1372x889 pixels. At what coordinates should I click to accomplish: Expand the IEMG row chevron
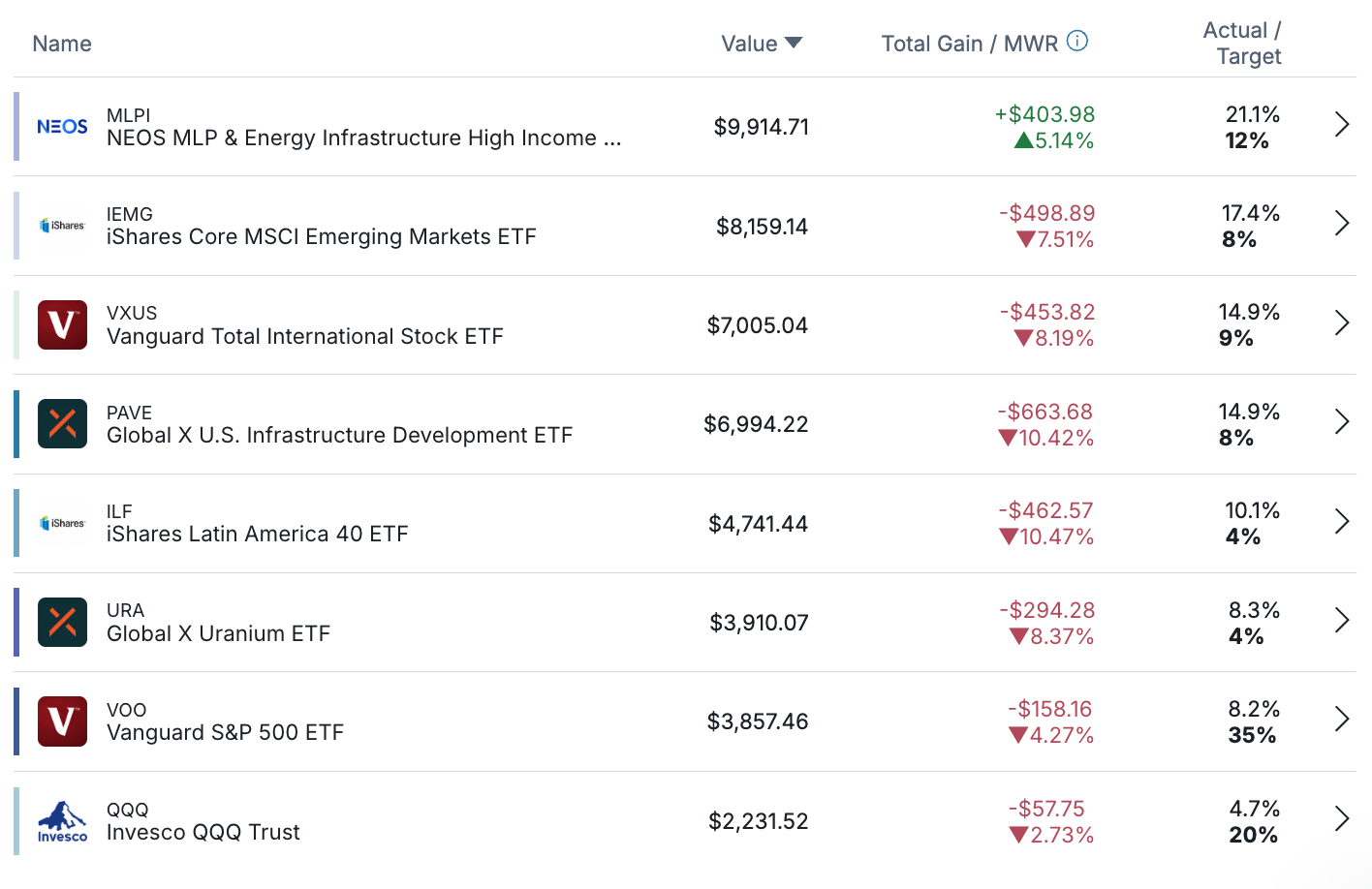1342,224
